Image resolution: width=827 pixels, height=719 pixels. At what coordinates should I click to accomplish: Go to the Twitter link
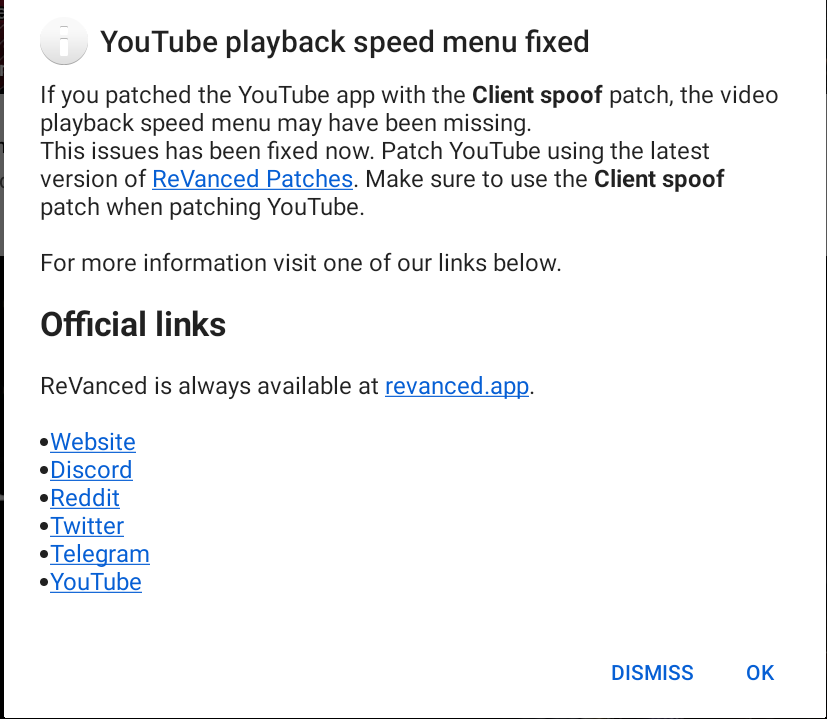[x=87, y=526]
